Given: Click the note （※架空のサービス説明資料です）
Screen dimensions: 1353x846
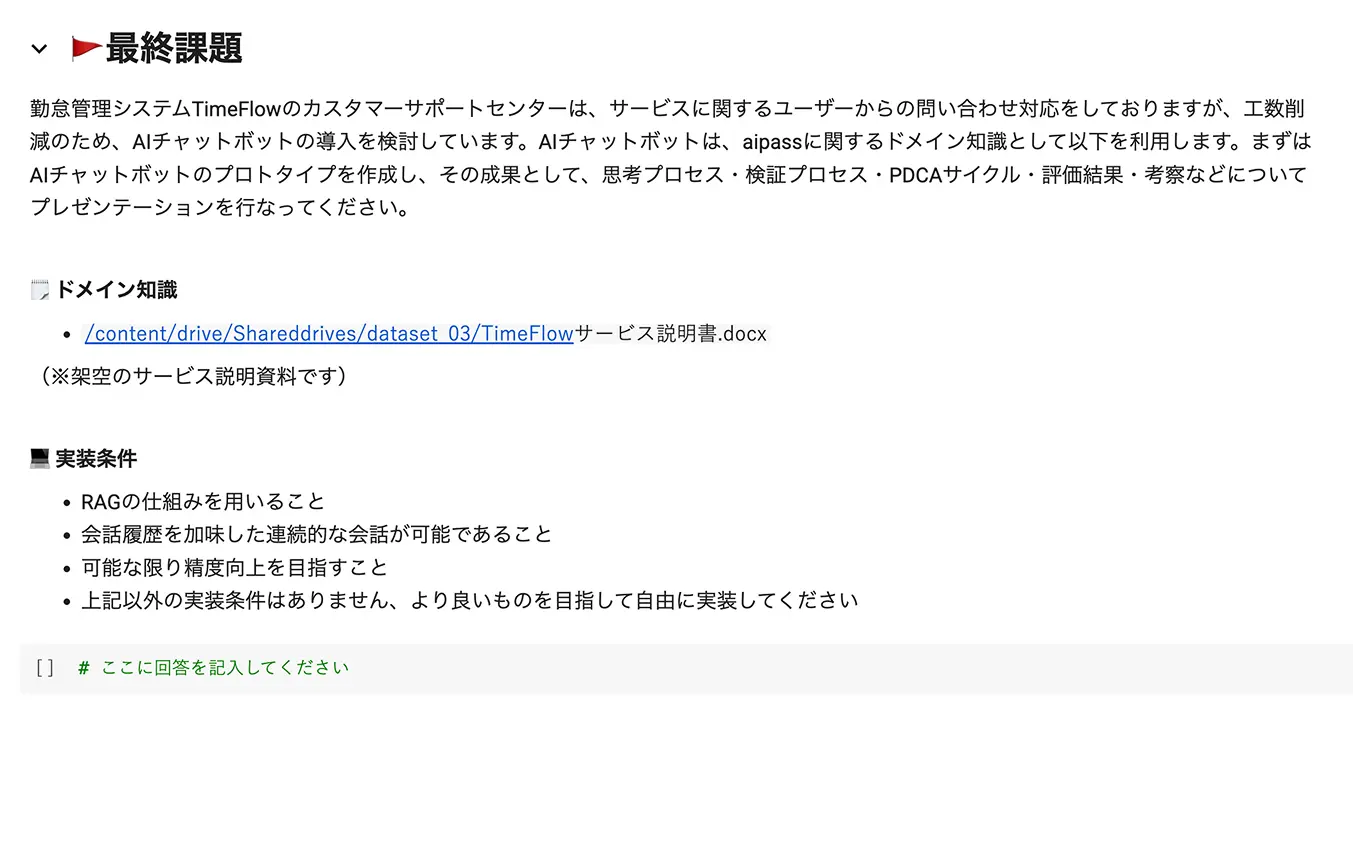Looking at the screenshot, I should click(193, 376).
